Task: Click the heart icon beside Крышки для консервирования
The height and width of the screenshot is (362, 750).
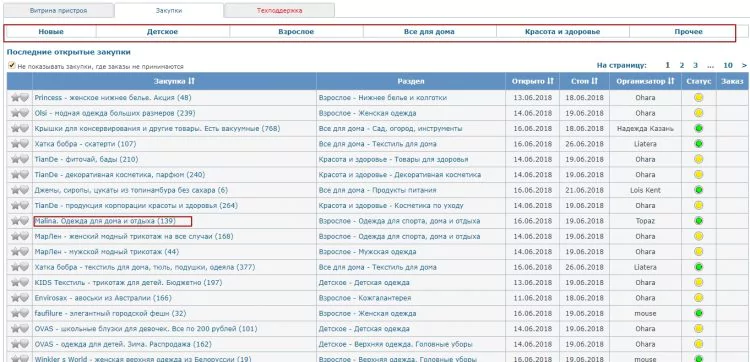Action: pyautogui.click(x=24, y=129)
